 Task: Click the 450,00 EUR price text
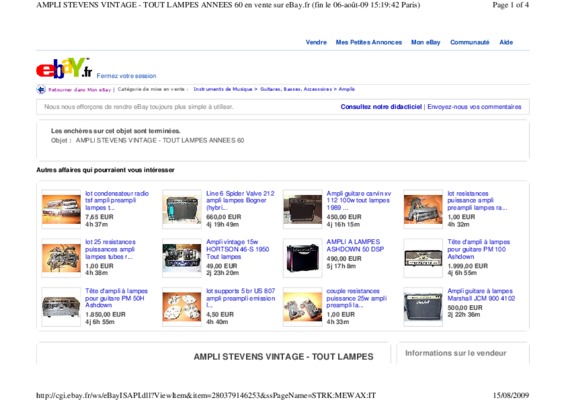coord(344,217)
